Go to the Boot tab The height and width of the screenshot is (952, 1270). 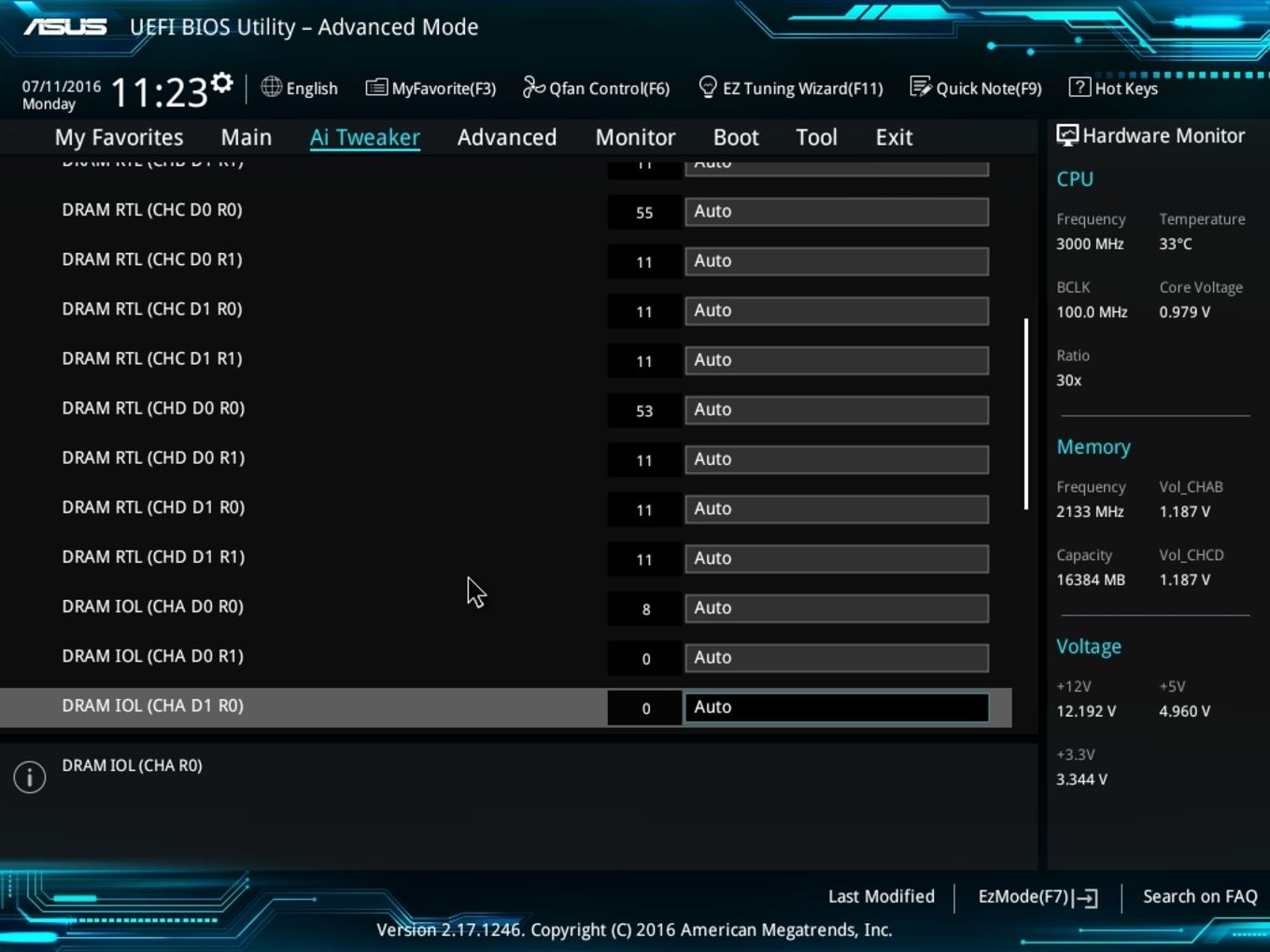tap(736, 137)
